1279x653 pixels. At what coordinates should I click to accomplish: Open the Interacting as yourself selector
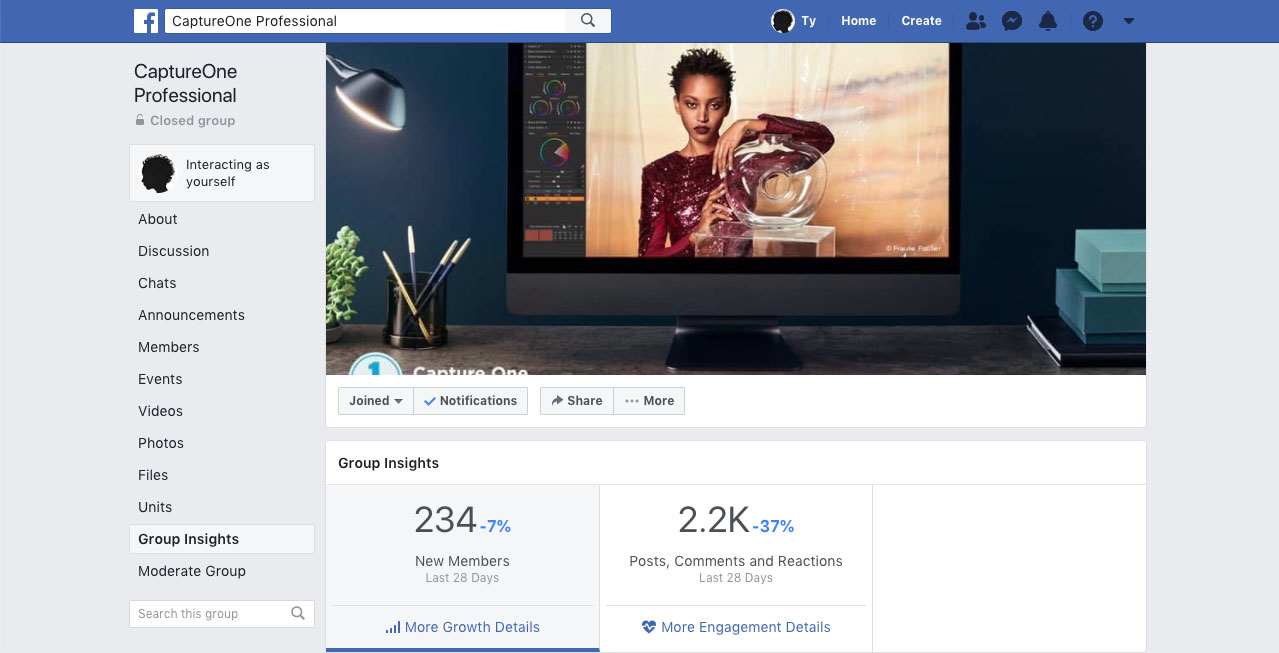pyautogui.click(x=222, y=173)
